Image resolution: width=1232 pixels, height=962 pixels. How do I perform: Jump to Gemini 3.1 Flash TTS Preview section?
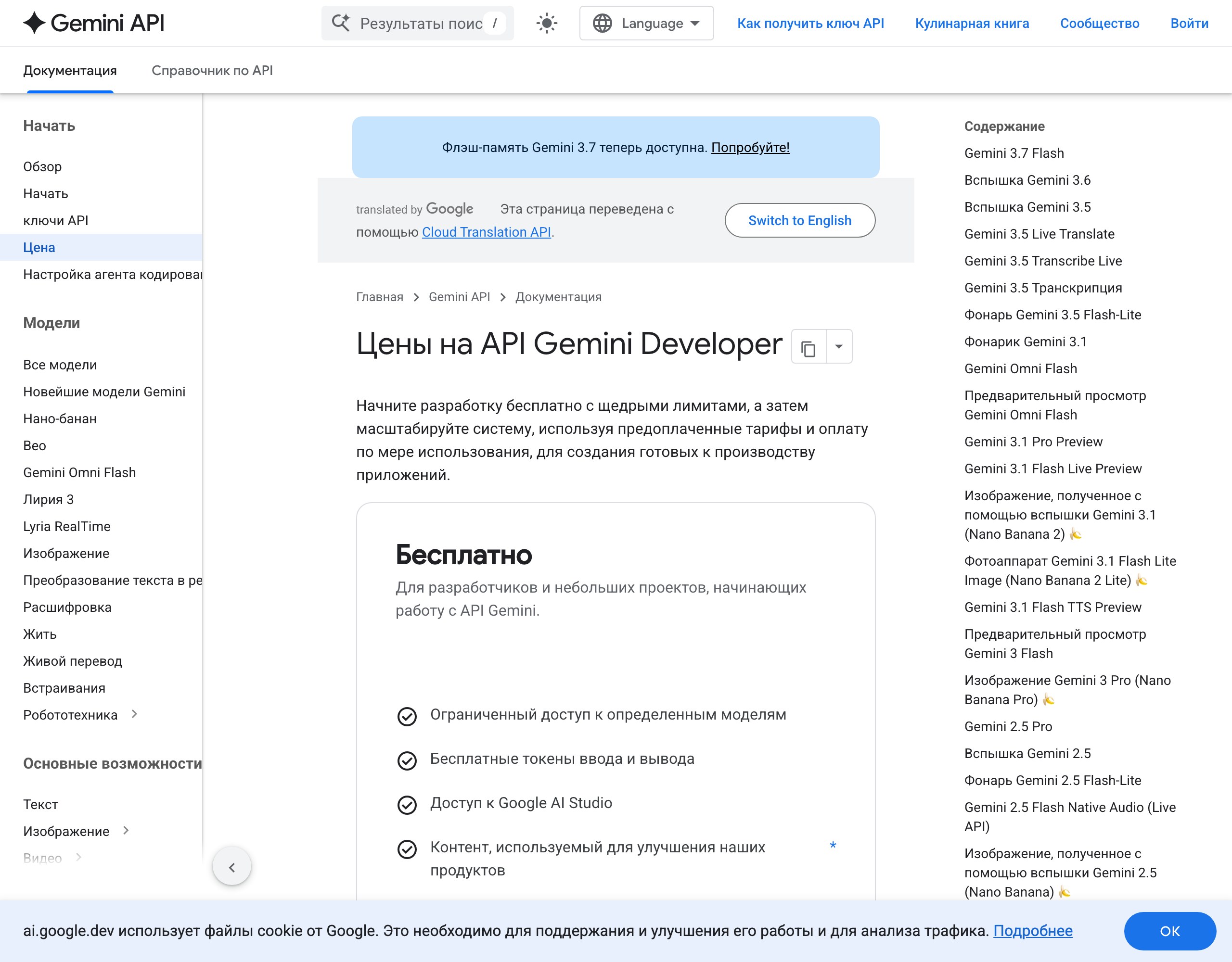pyautogui.click(x=1052, y=608)
